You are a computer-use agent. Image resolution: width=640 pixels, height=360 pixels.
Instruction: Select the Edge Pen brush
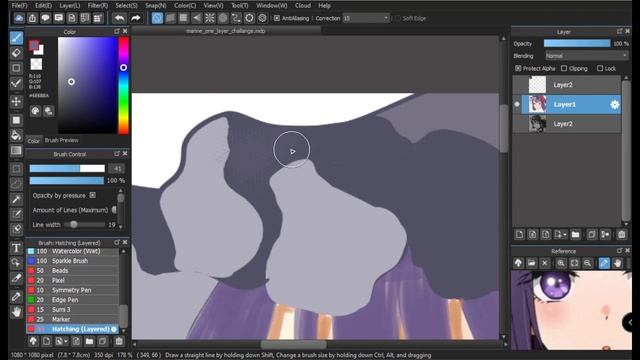(72, 300)
